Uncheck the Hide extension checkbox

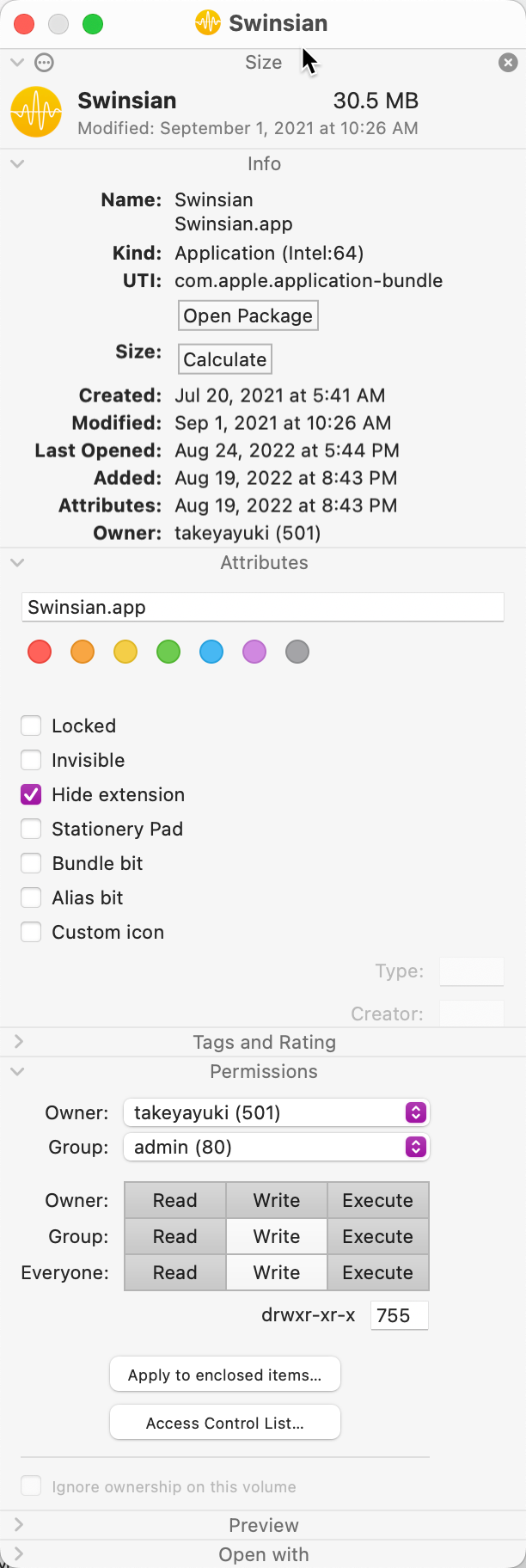[31, 794]
